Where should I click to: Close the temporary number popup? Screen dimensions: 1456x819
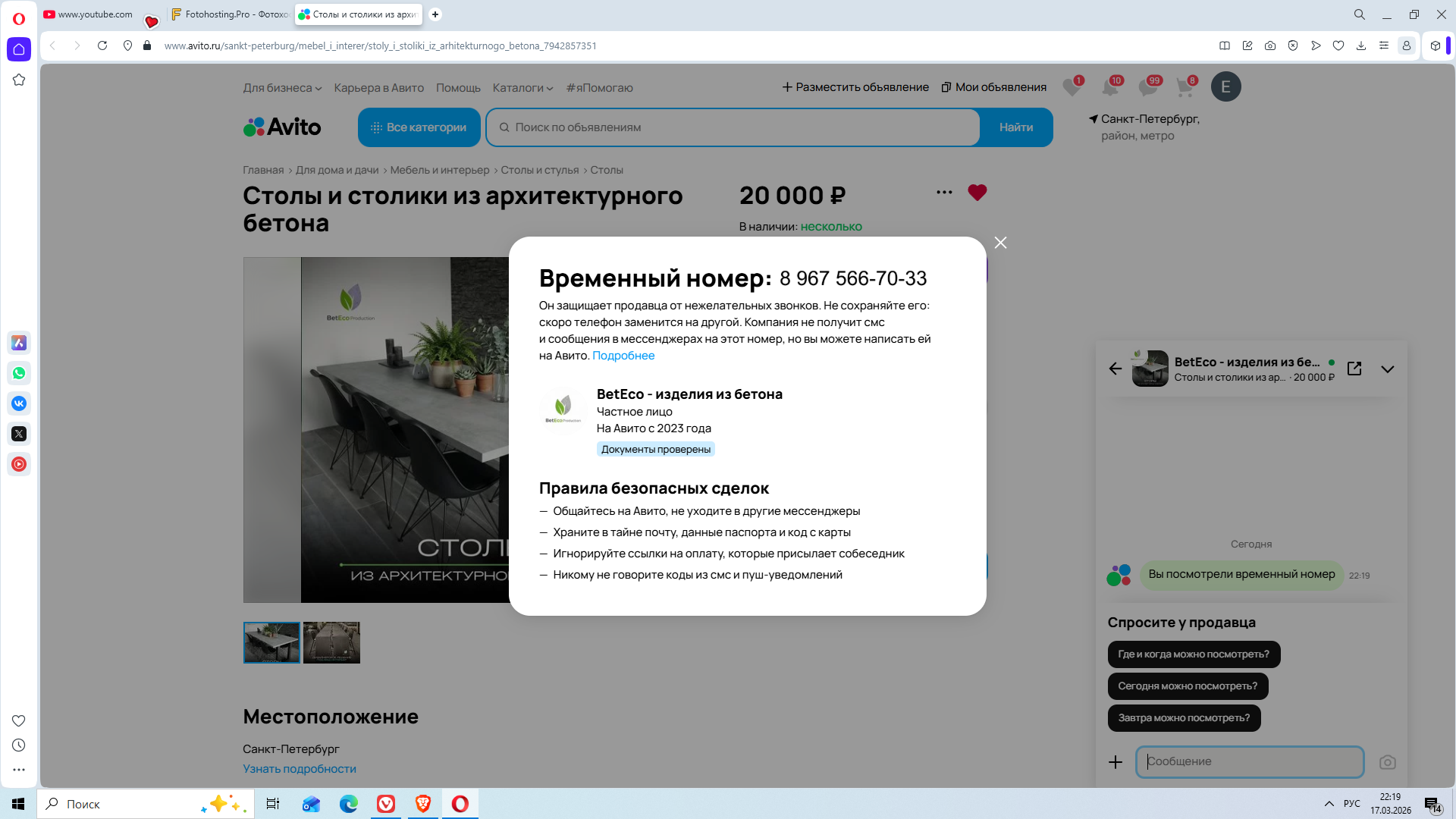[x=1000, y=243]
